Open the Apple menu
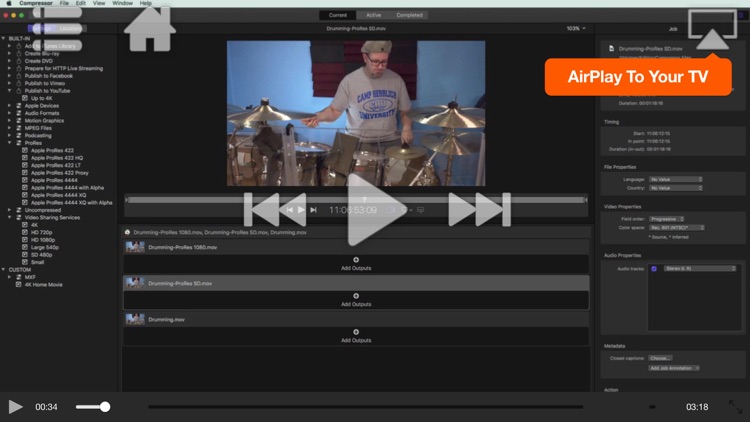The image size is (750, 422). click(9, 3)
